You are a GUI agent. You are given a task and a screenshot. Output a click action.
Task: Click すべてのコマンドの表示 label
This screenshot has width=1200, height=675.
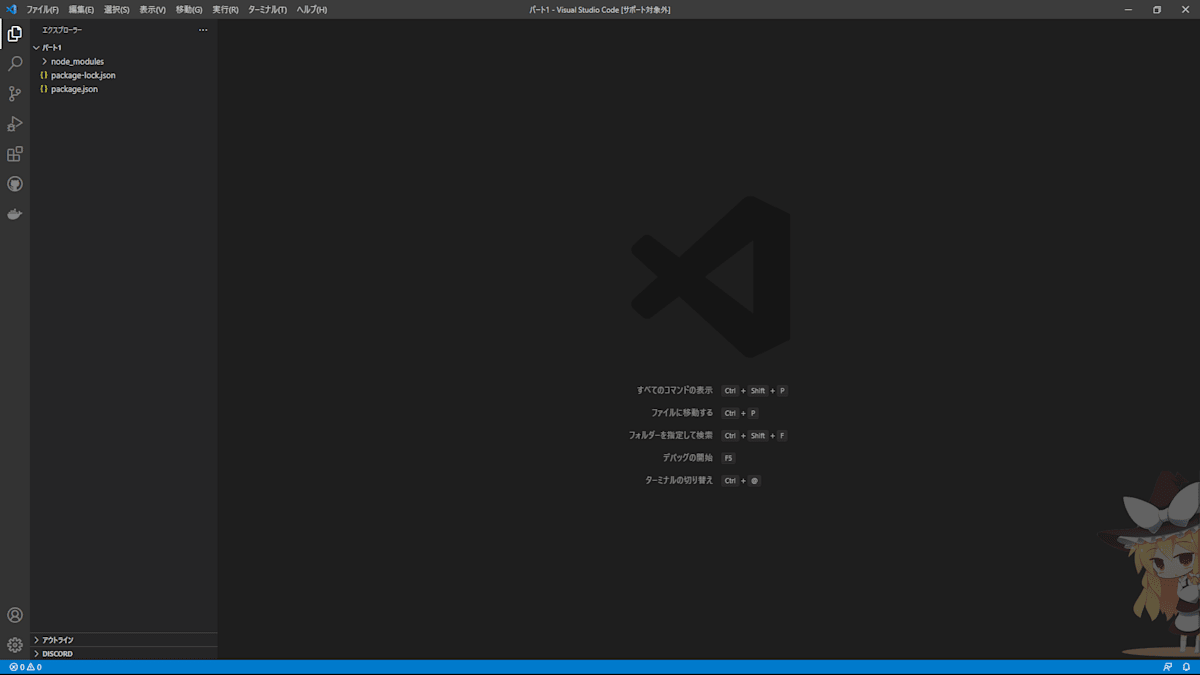675,390
